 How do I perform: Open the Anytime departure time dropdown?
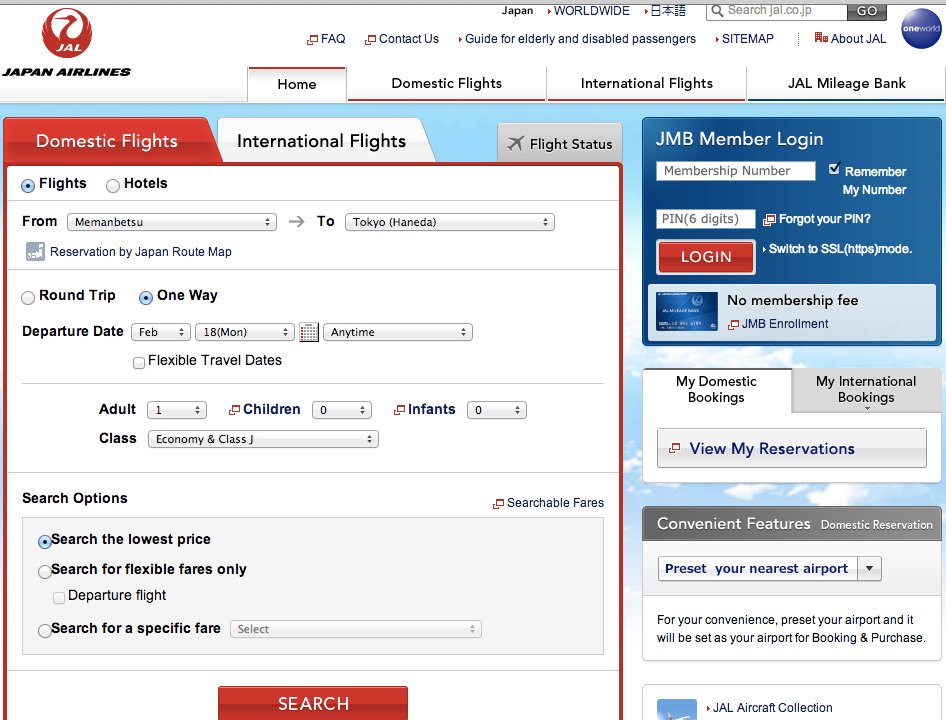pyautogui.click(x=398, y=332)
